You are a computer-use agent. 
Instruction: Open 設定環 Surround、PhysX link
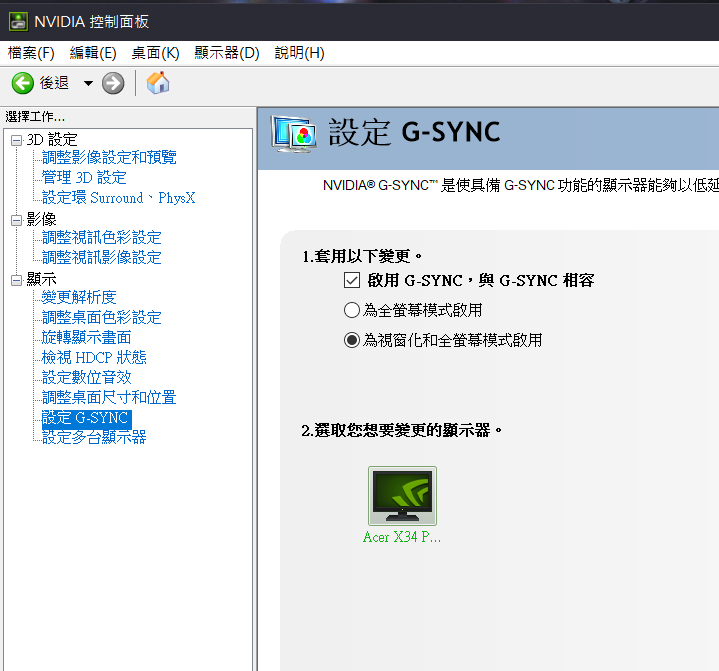coord(118,198)
